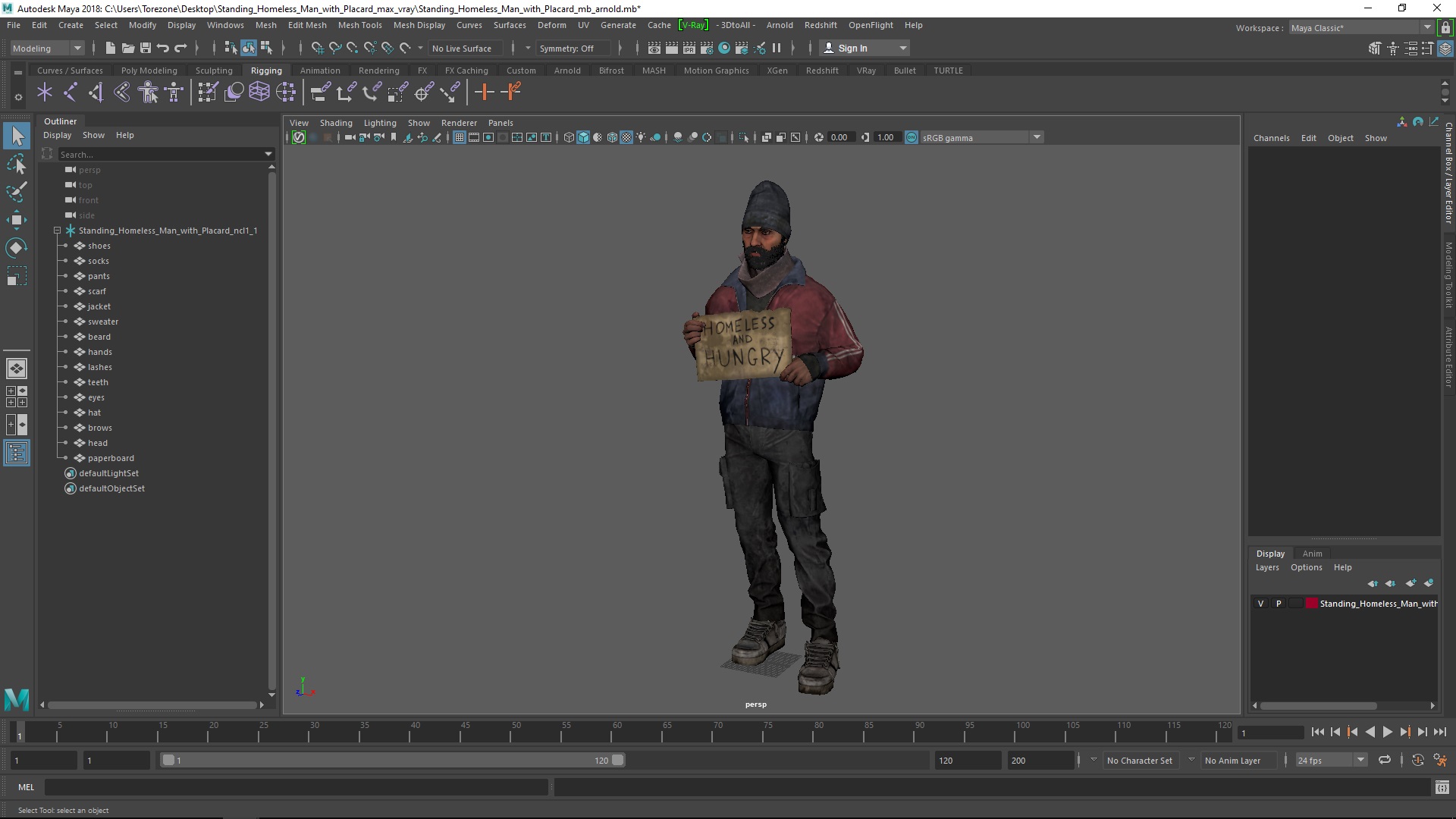Click the red layer color swatch
The width and height of the screenshot is (1456, 819).
tap(1311, 604)
